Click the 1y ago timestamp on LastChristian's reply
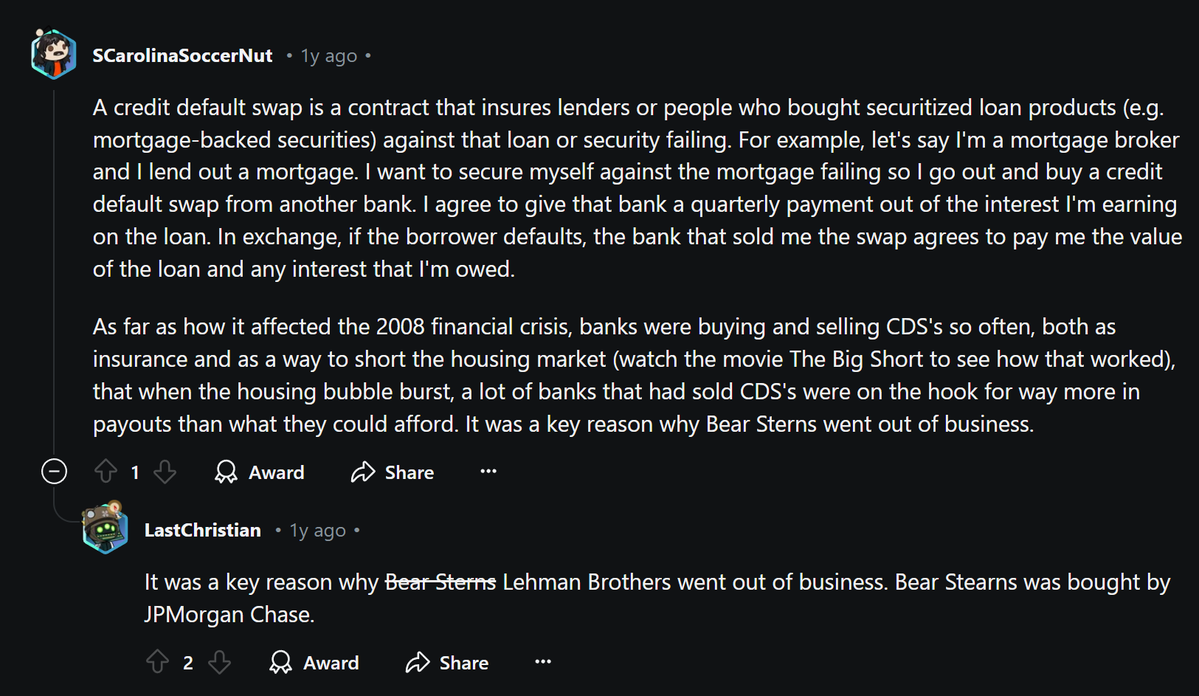Screen dimensions: 1199x696 [317, 530]
